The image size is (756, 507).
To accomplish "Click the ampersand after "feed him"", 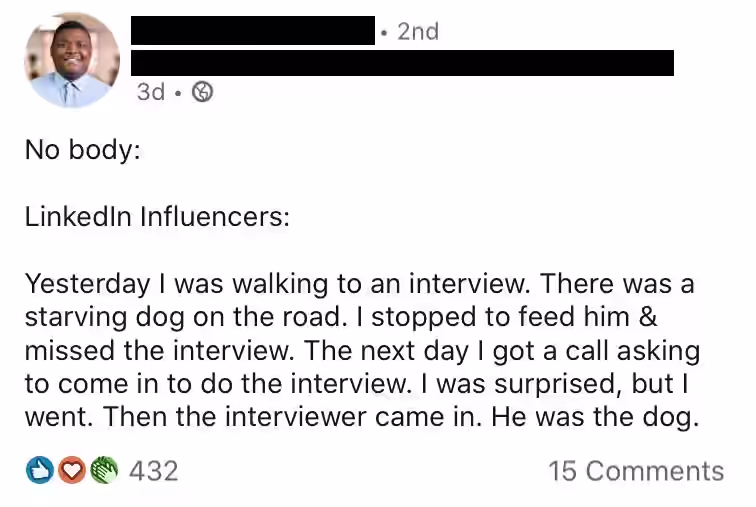I will click(x=648, y=317).
